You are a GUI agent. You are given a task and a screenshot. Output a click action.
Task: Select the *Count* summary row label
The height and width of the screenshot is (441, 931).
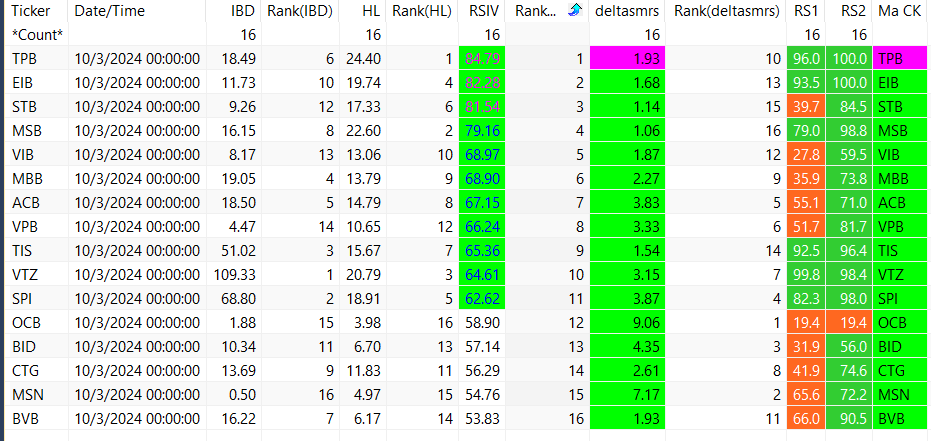tap(37, 35)
